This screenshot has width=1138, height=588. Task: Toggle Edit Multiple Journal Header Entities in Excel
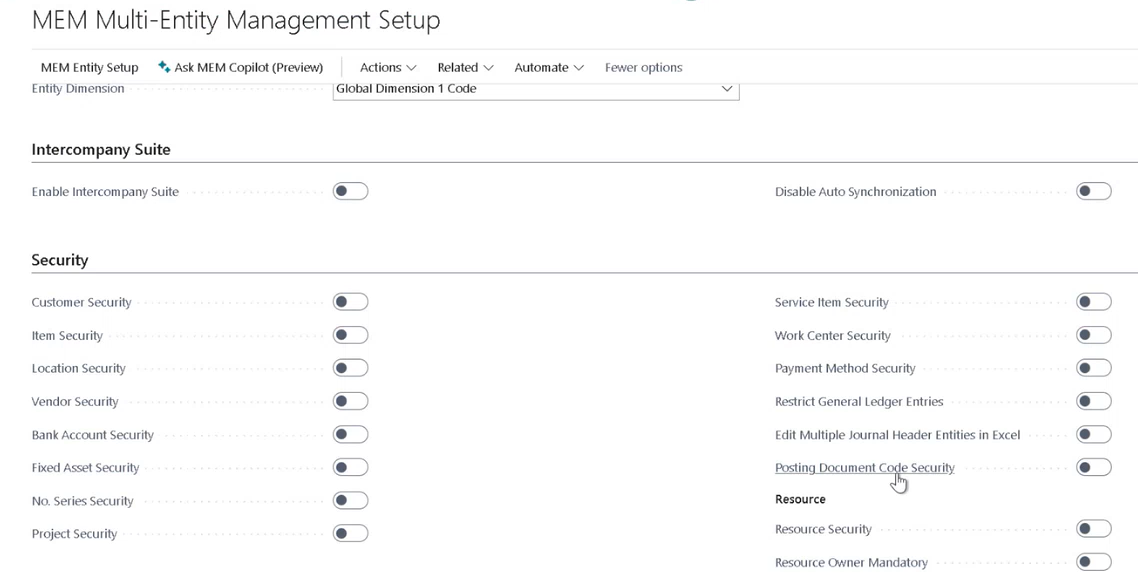1094,434
